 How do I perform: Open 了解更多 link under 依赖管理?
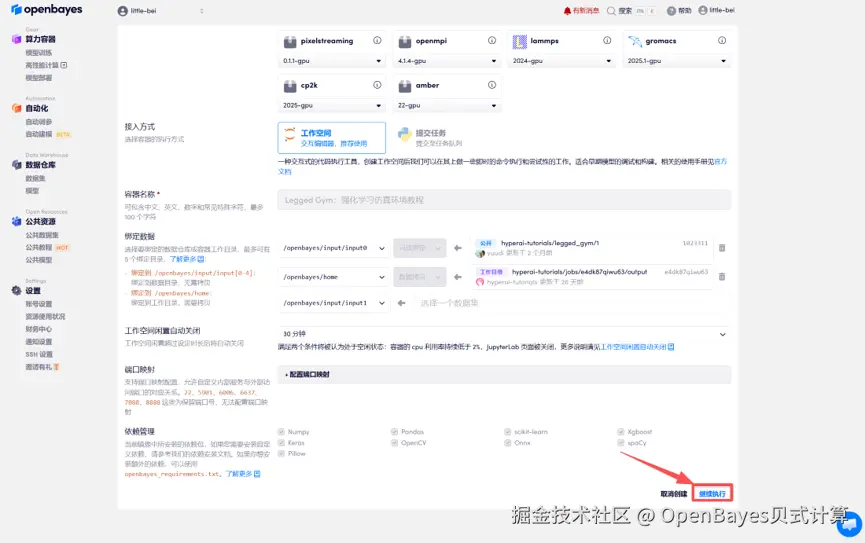click(243, 473)
